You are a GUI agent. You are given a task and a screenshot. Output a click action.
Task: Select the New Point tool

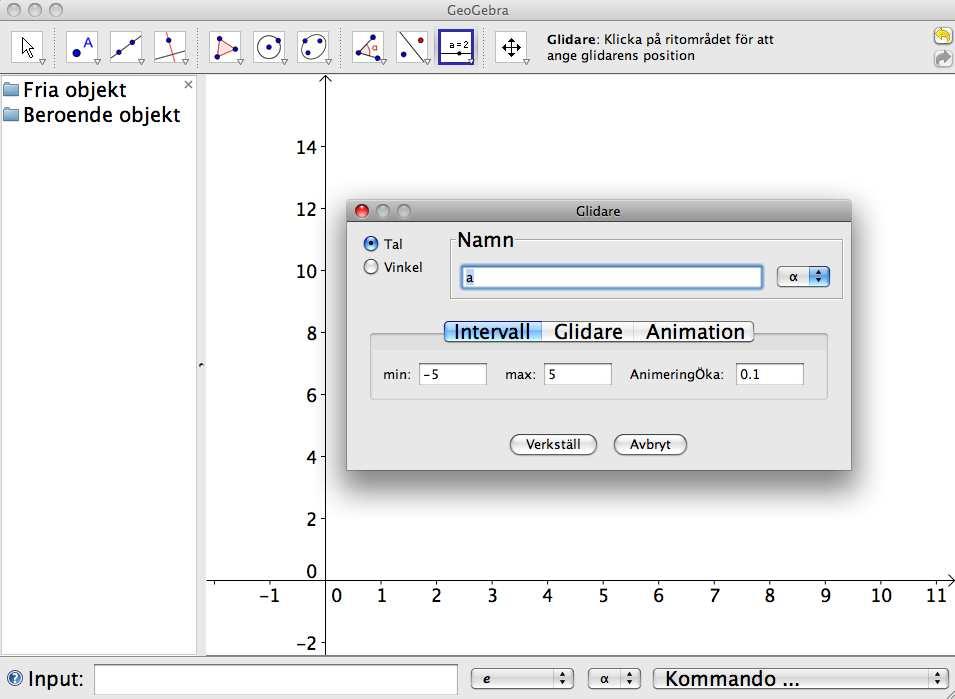coord(82,47)
